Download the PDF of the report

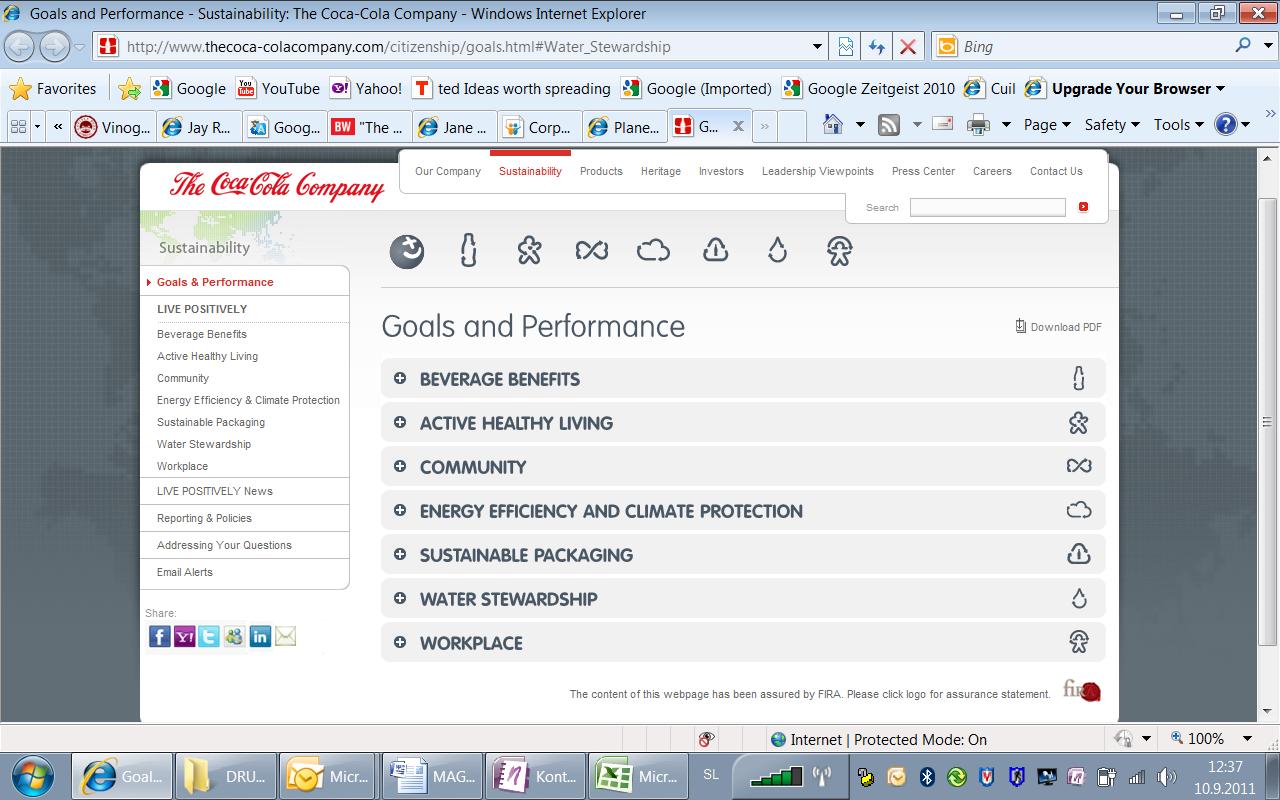tap(1059, 327)
